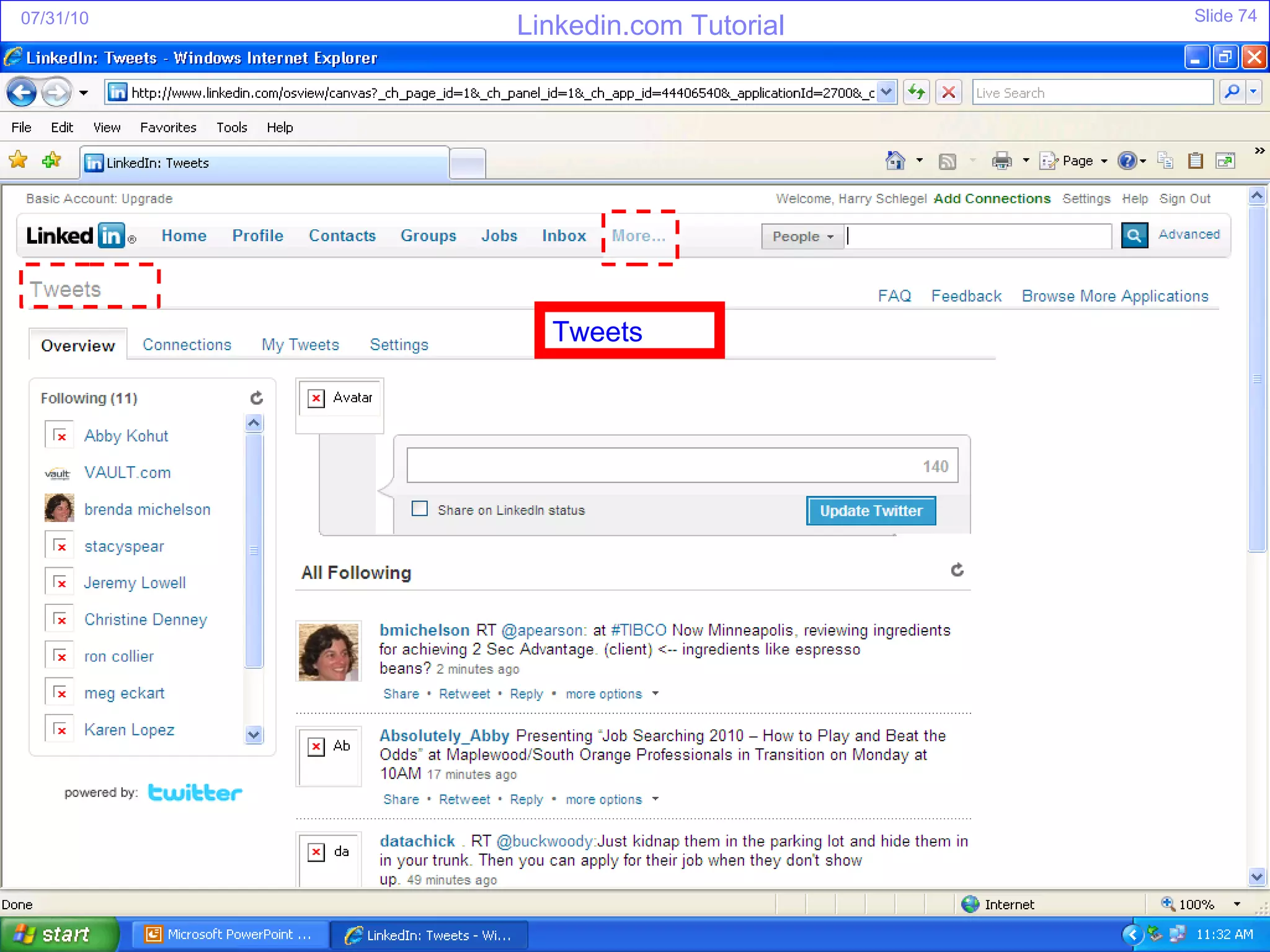Viewport: 1270px width, 952px height.
Task: Click the IE refresh page icon
Action: 916,93
